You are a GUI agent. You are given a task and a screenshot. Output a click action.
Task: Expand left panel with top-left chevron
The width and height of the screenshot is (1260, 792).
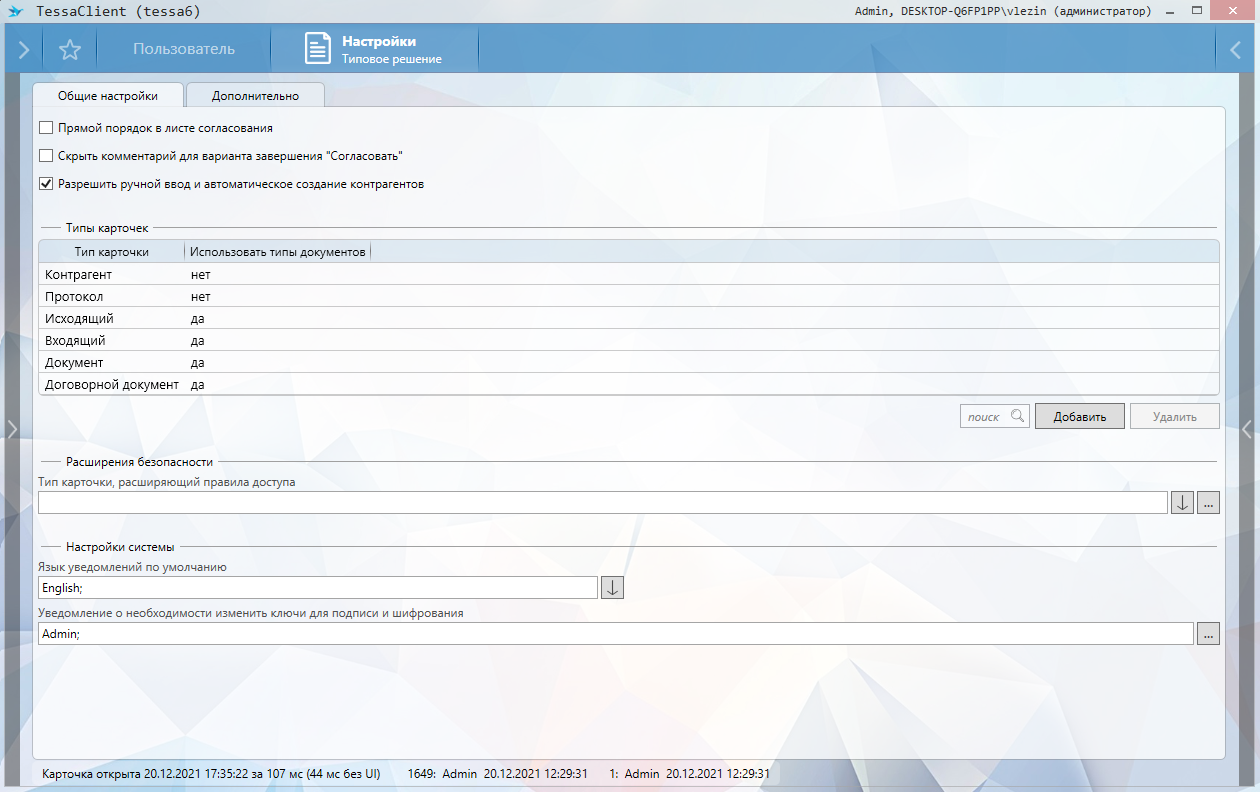tap(23, 49)
